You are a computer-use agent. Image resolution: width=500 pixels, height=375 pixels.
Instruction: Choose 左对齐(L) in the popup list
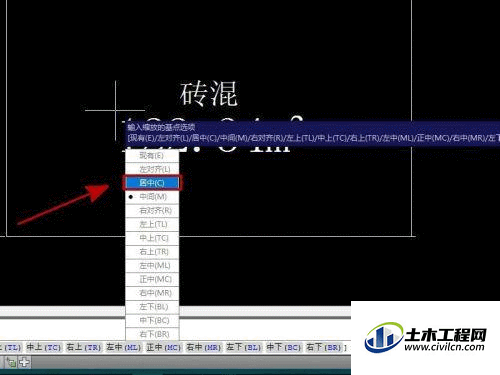pos(152,169)
